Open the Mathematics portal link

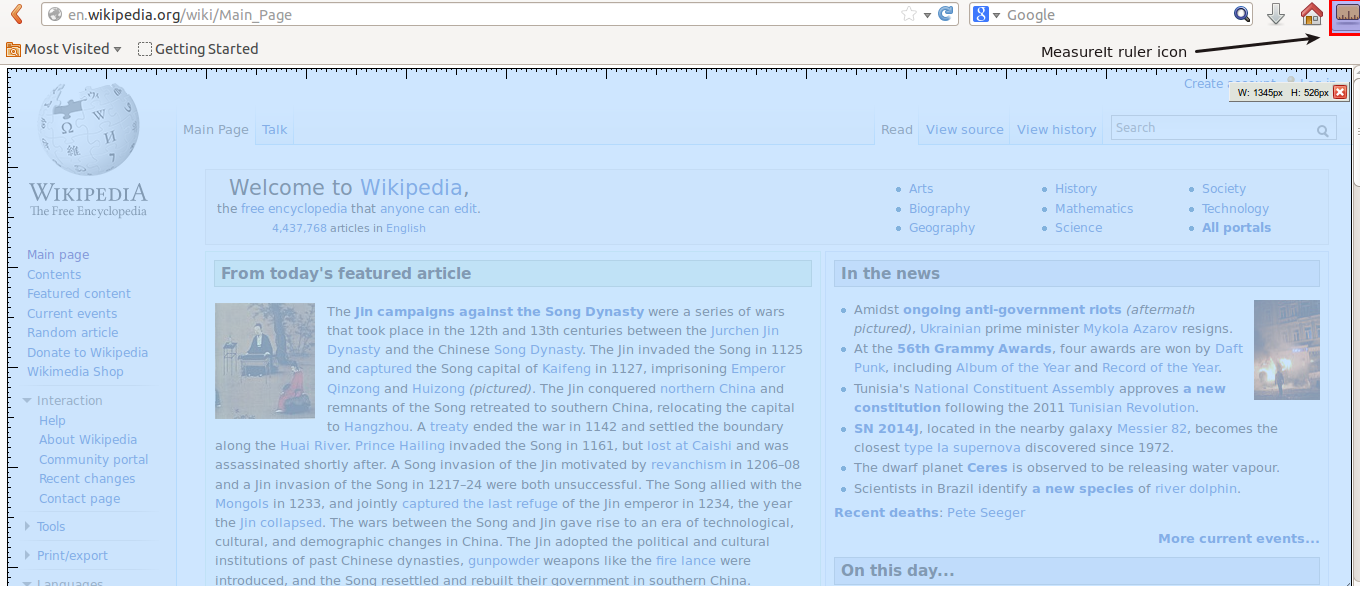point(1094,209)
